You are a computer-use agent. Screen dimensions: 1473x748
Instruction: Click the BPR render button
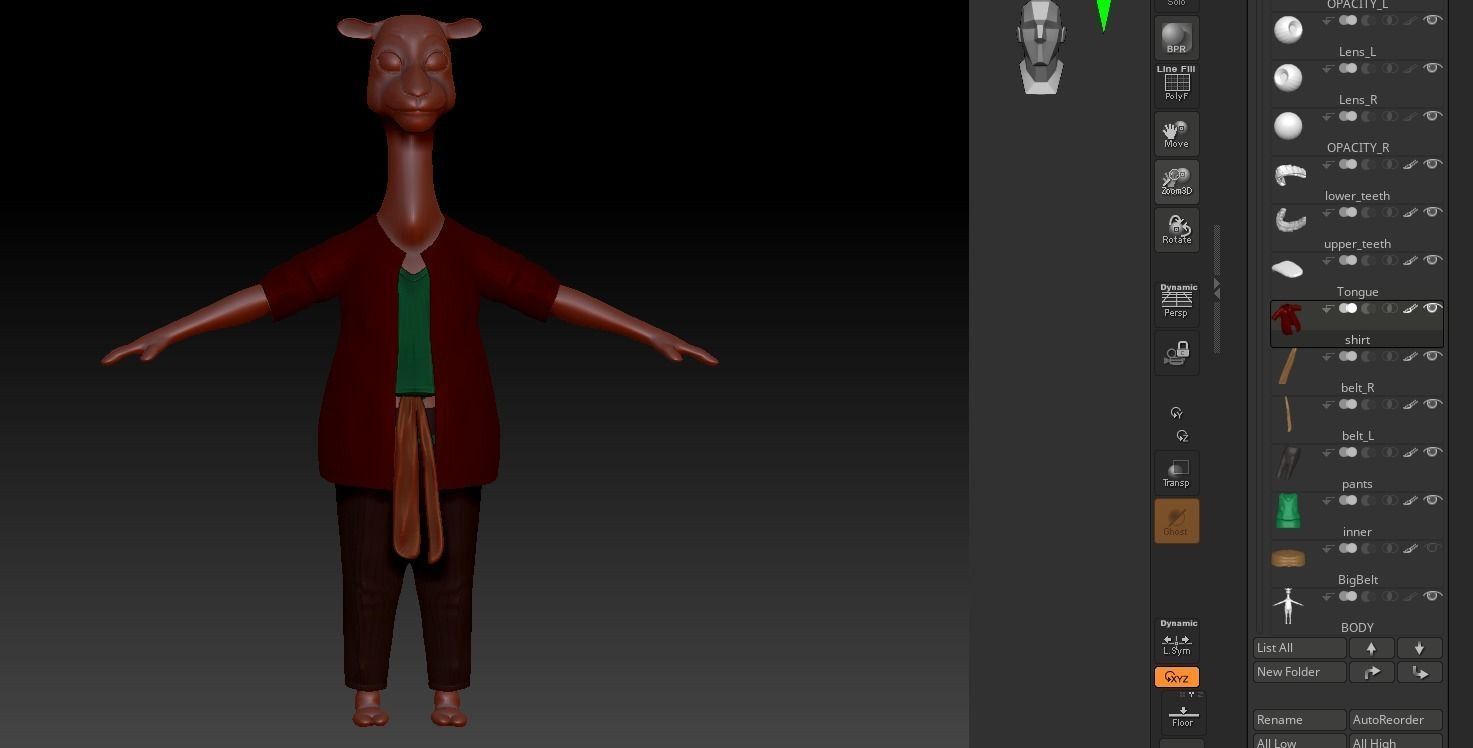(x=1176, y=37)
